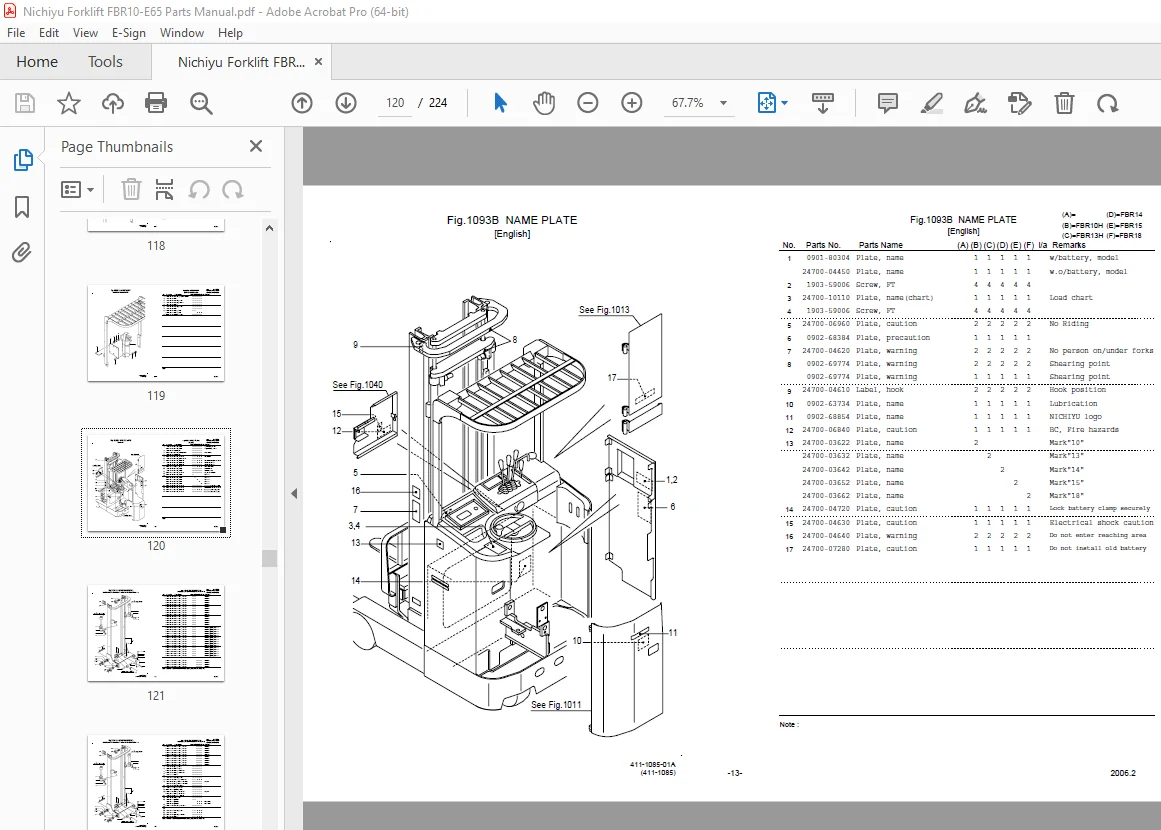Select the Highlight text pen tool

click(x=931, y=103)
